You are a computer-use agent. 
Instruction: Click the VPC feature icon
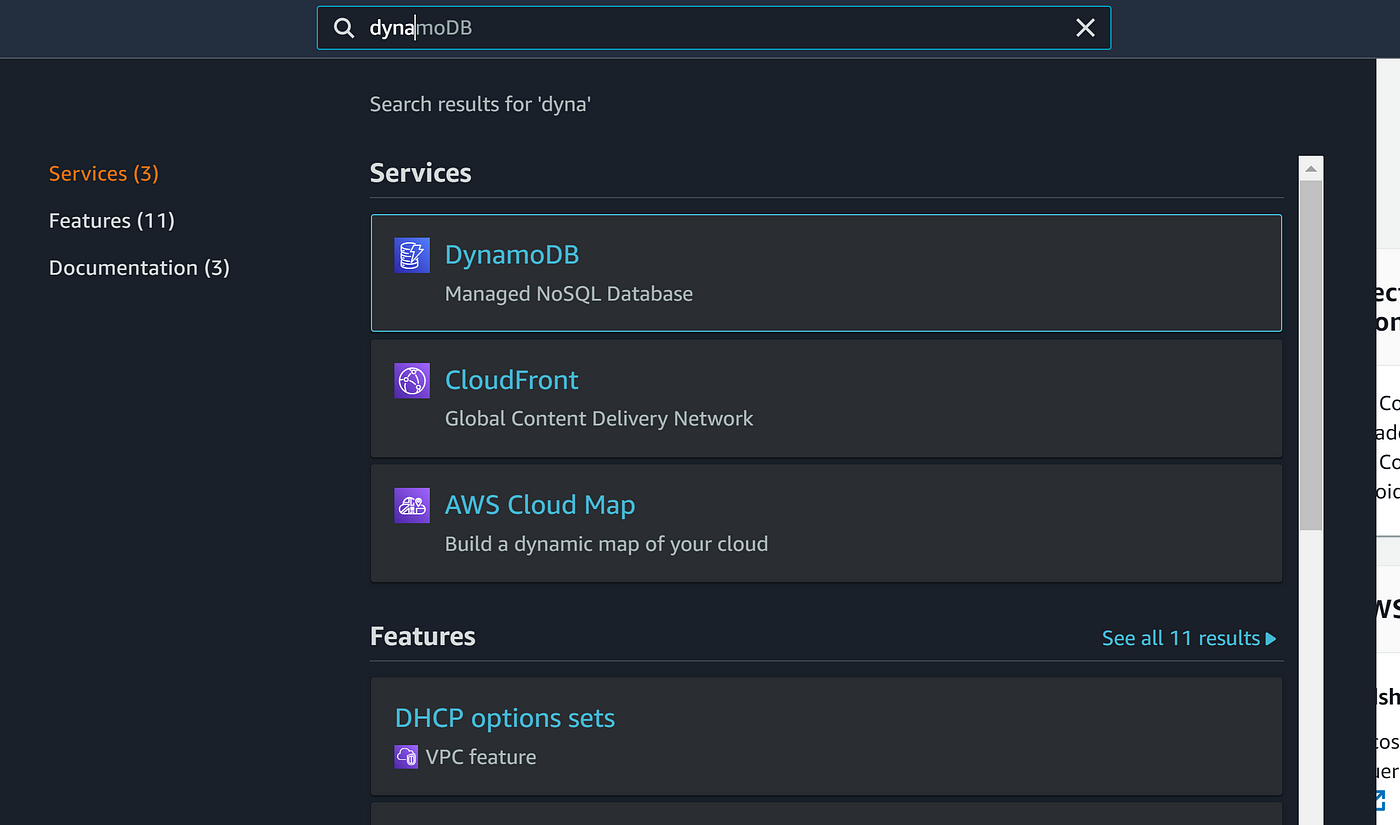pos(406,757)
